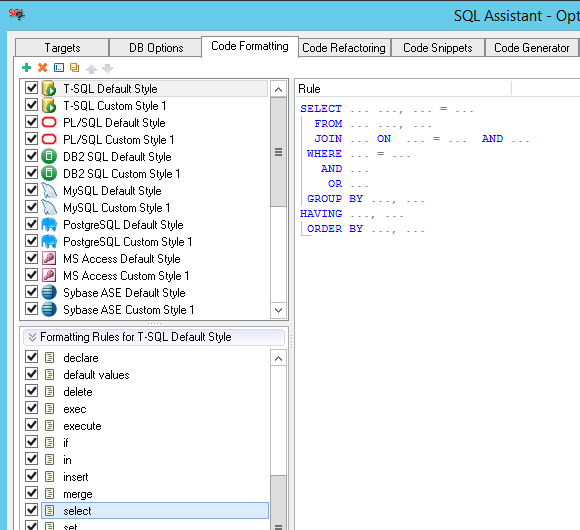
Task: Select the Code Formatting tab
Action: point(250,46)
